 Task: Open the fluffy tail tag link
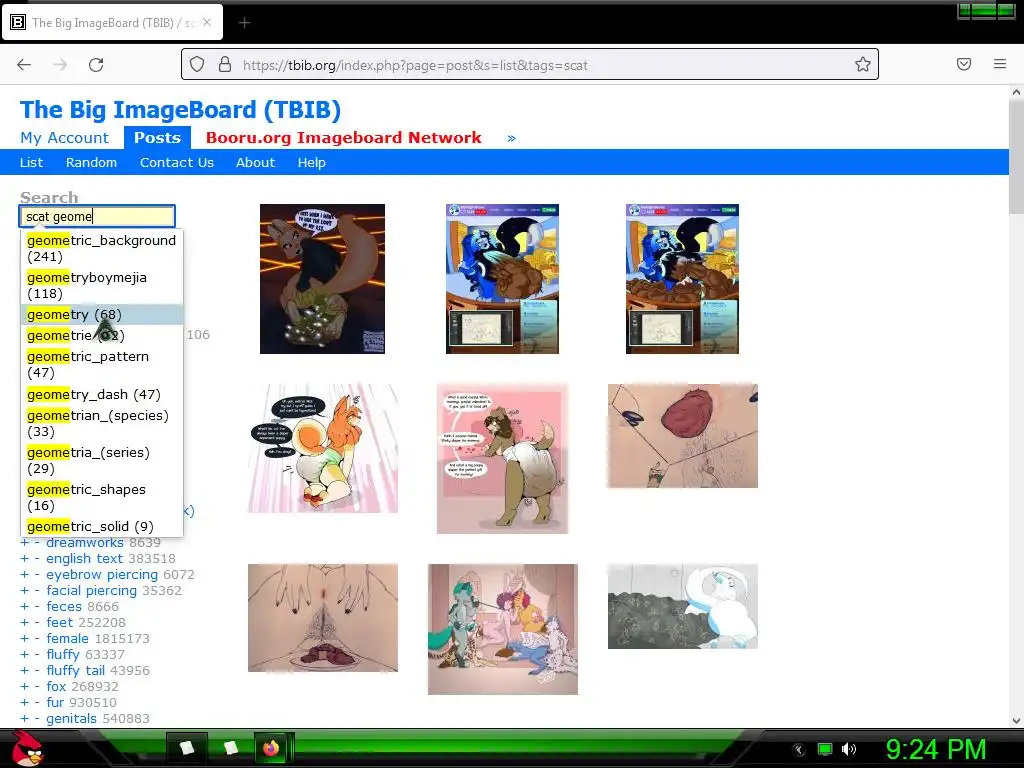point(76,671)
